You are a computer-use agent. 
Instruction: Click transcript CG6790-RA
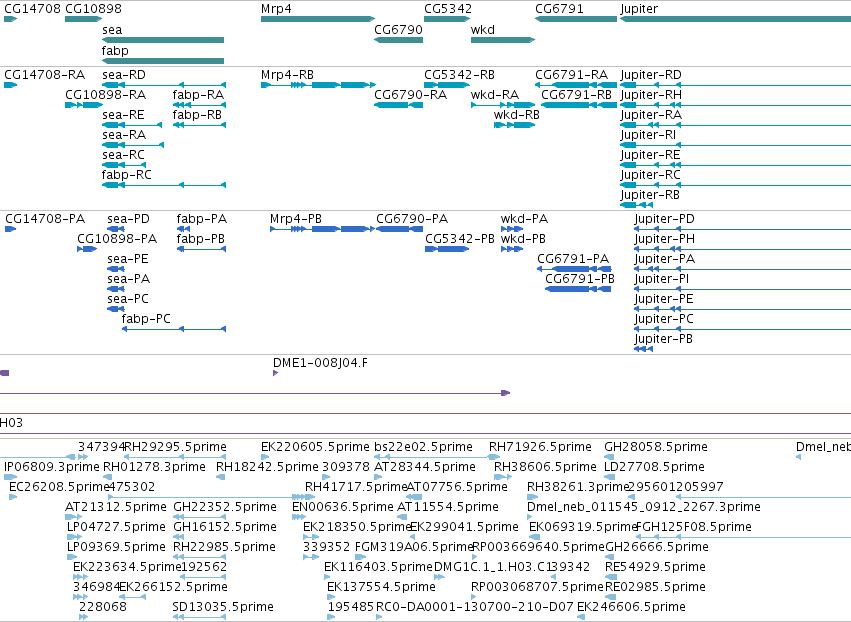[x=398, y=105]
